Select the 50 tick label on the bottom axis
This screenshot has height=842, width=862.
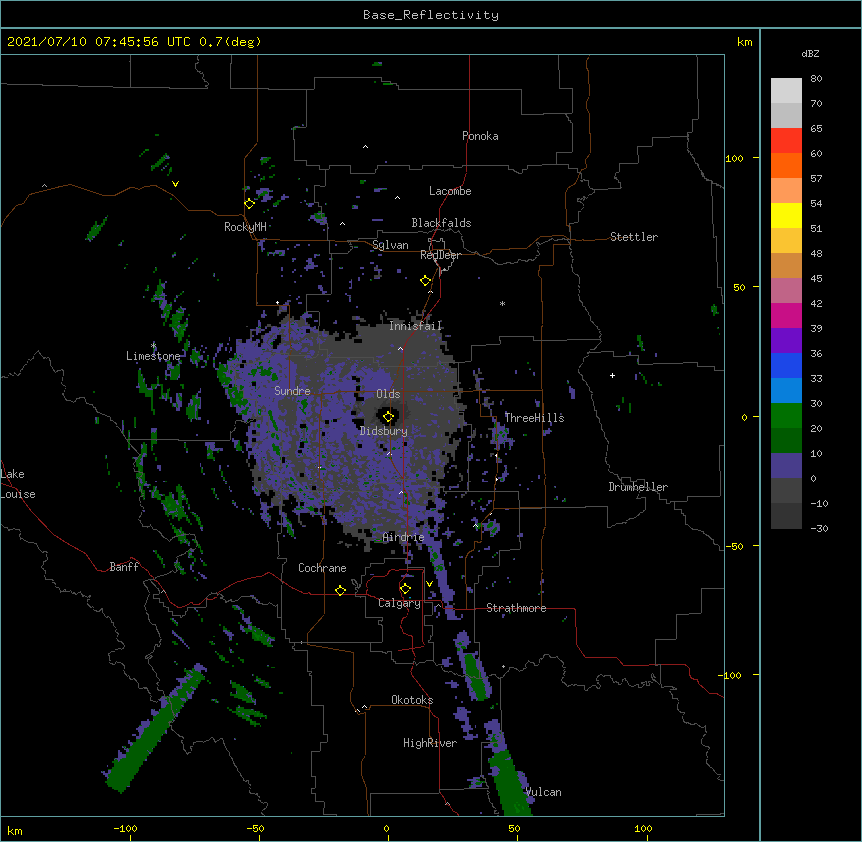click(x=515, y=829)
